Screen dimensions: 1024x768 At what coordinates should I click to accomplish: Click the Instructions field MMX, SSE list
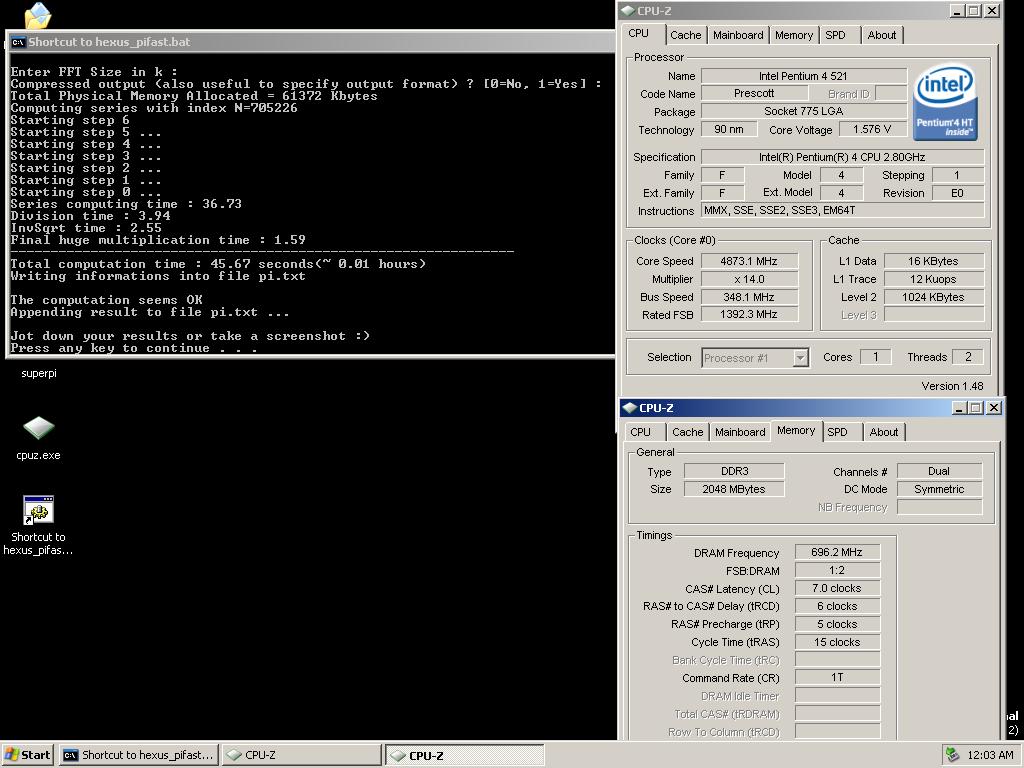click(842, 210)
